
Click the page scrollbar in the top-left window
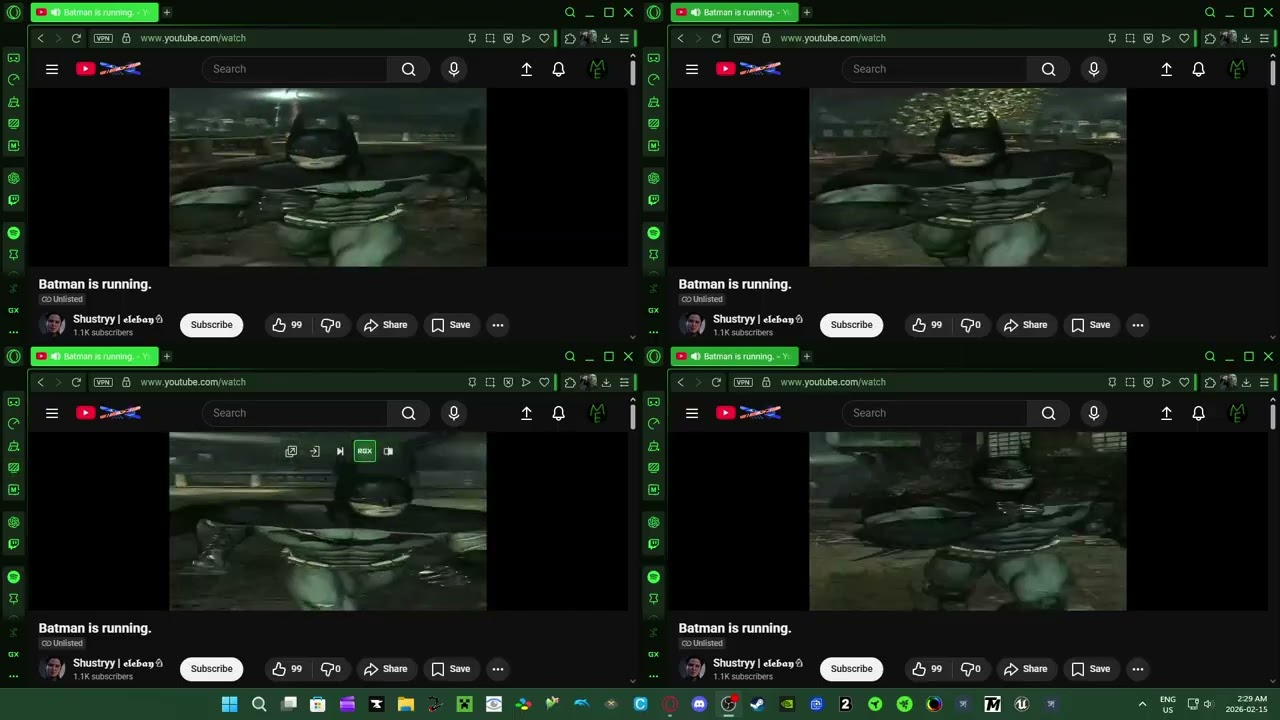[633, 72]
